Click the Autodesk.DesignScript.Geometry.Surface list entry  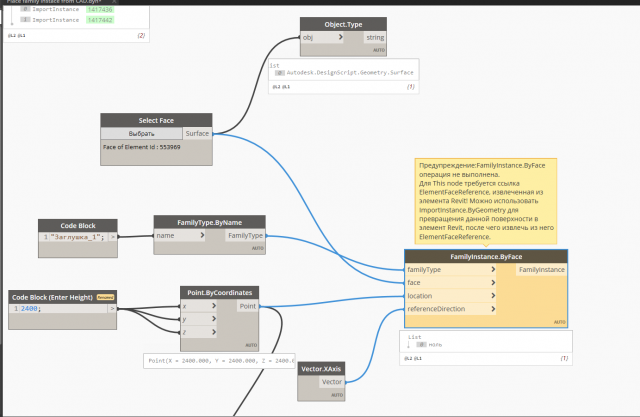point(350,73)
